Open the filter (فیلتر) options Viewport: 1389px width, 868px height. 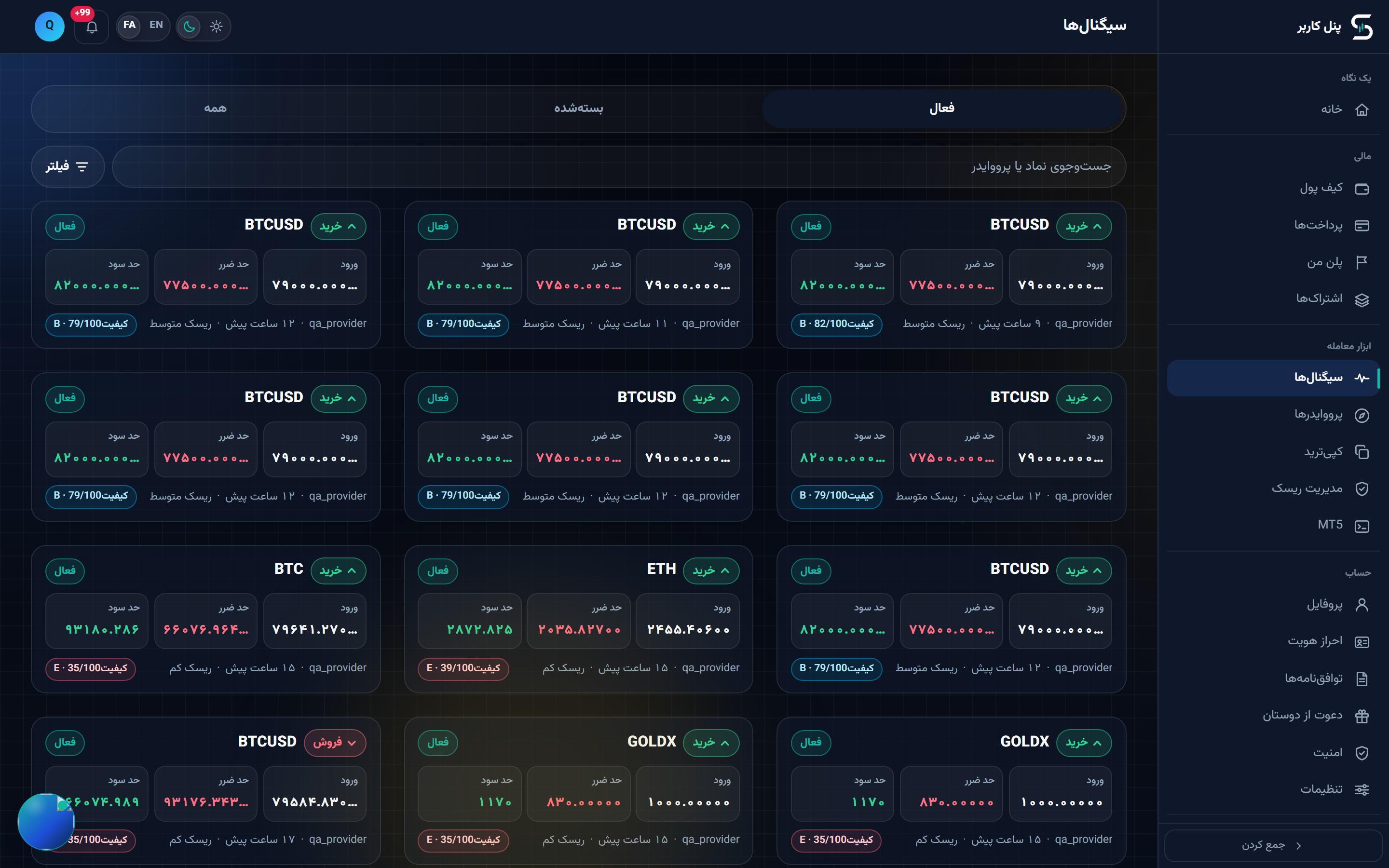click(68, 166)
